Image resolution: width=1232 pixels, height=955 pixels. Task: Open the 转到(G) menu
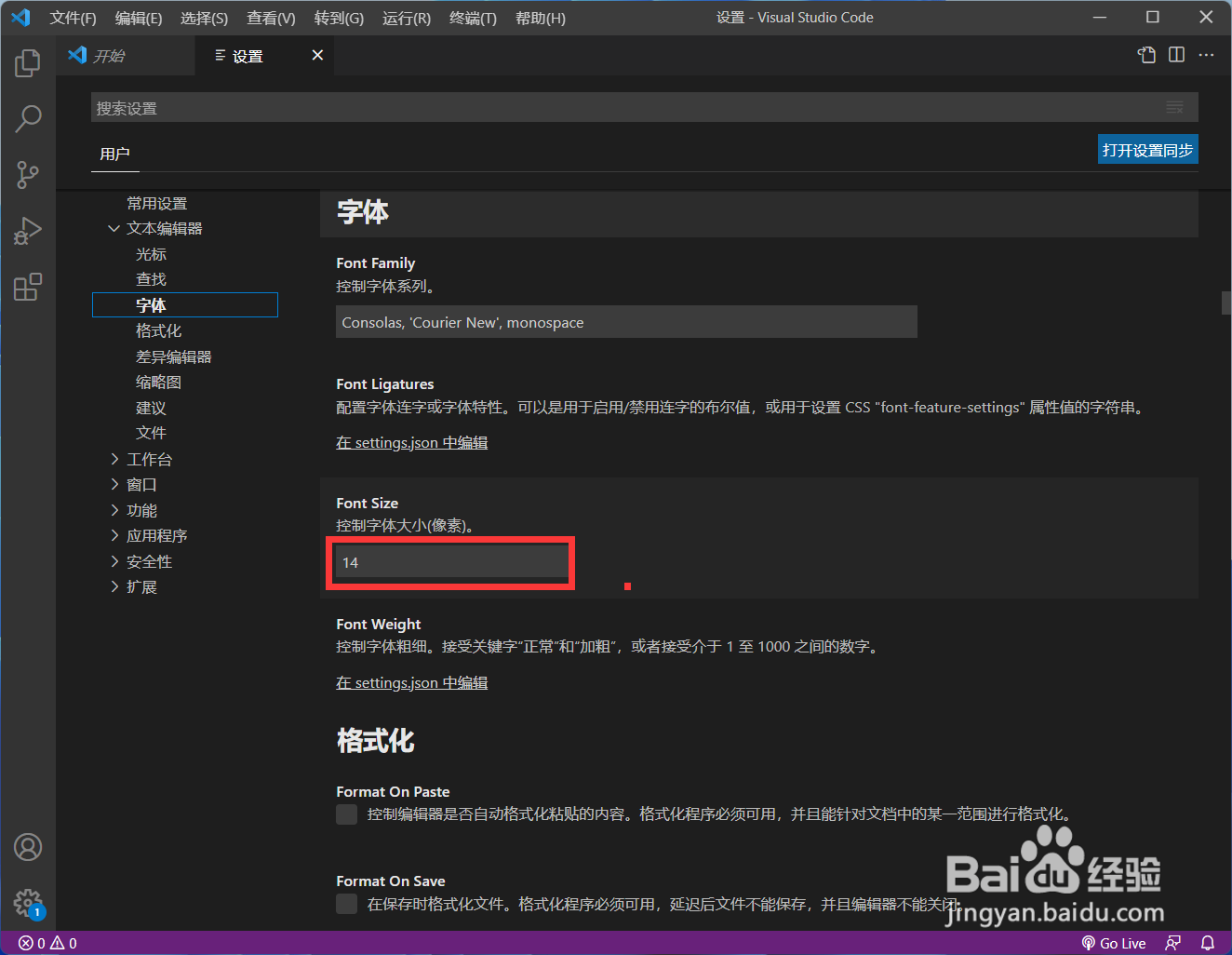[x=339, y=18]
